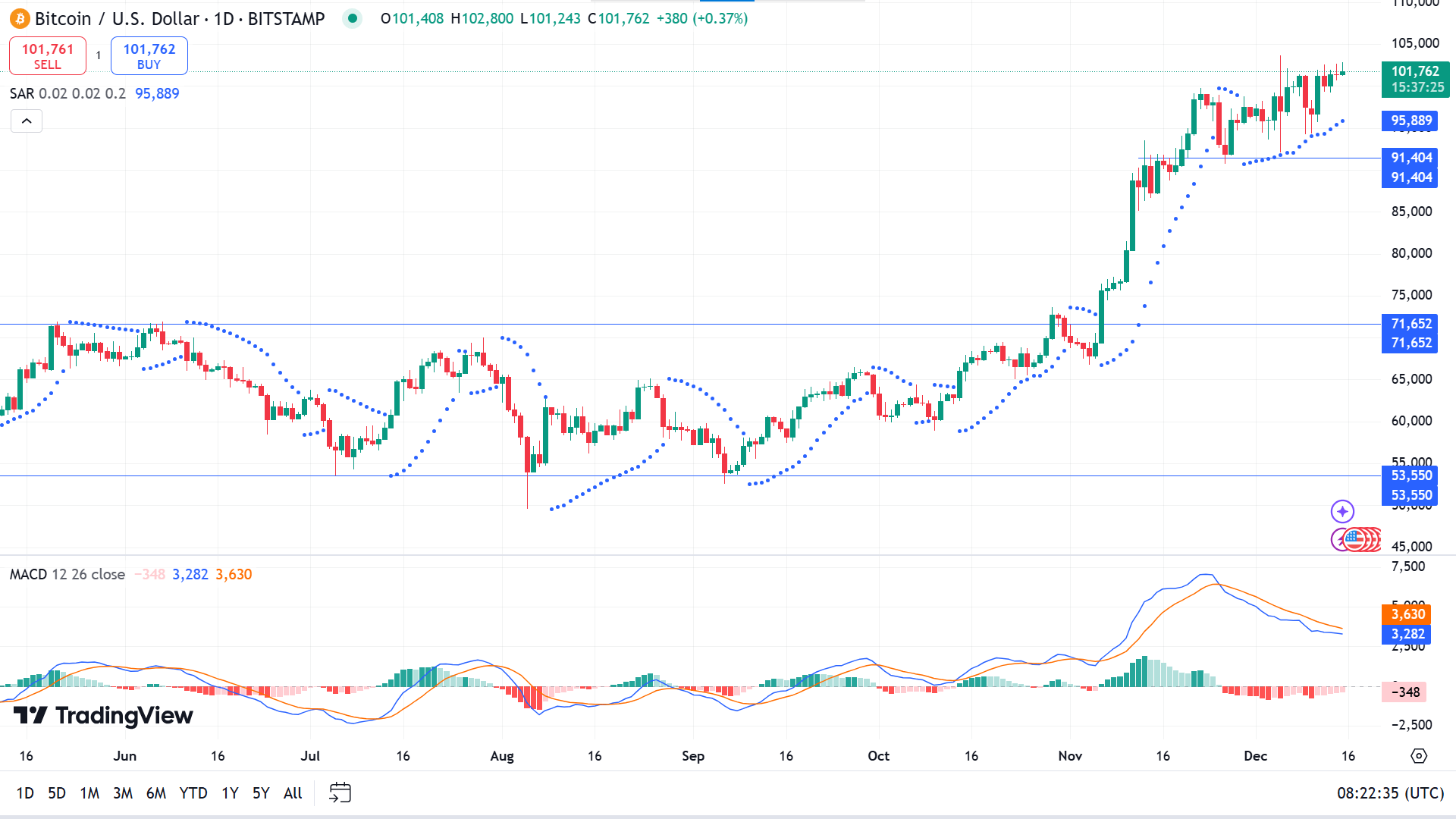Click the green market status dot
This screenshot has width=1456, height=819.
click(x=352, y=18)
